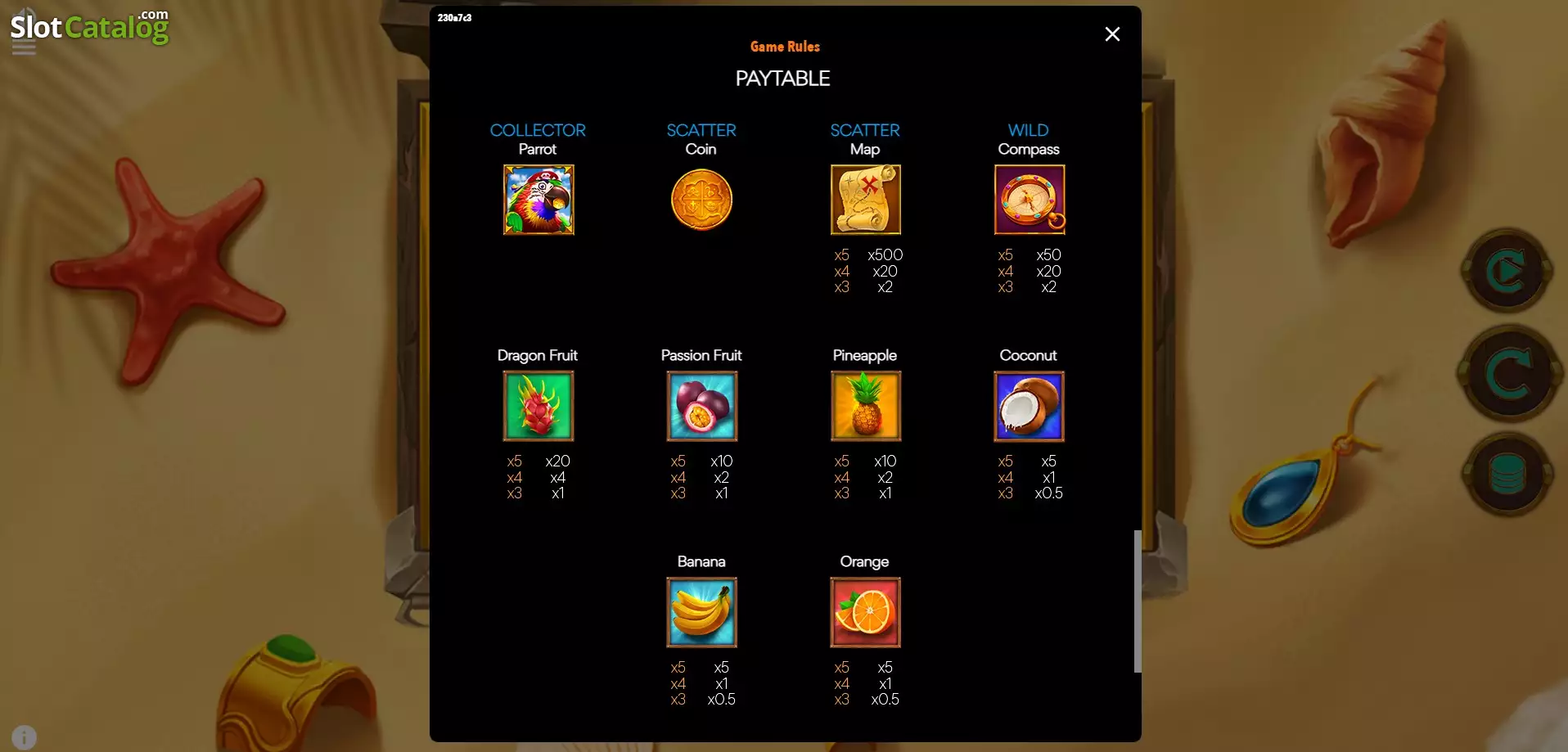Click the Orange symbol icon
1568x752 pixels.
[x=866, y=612]
